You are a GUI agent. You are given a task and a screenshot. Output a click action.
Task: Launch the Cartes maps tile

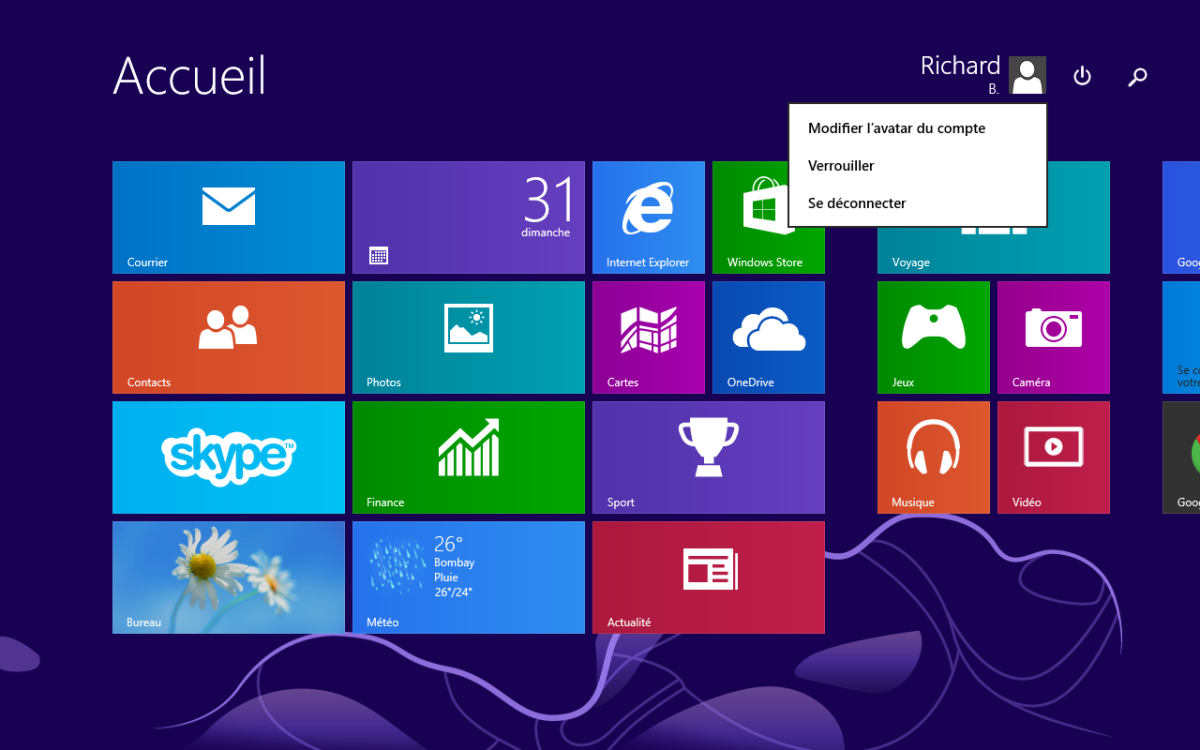coord(648,337)
